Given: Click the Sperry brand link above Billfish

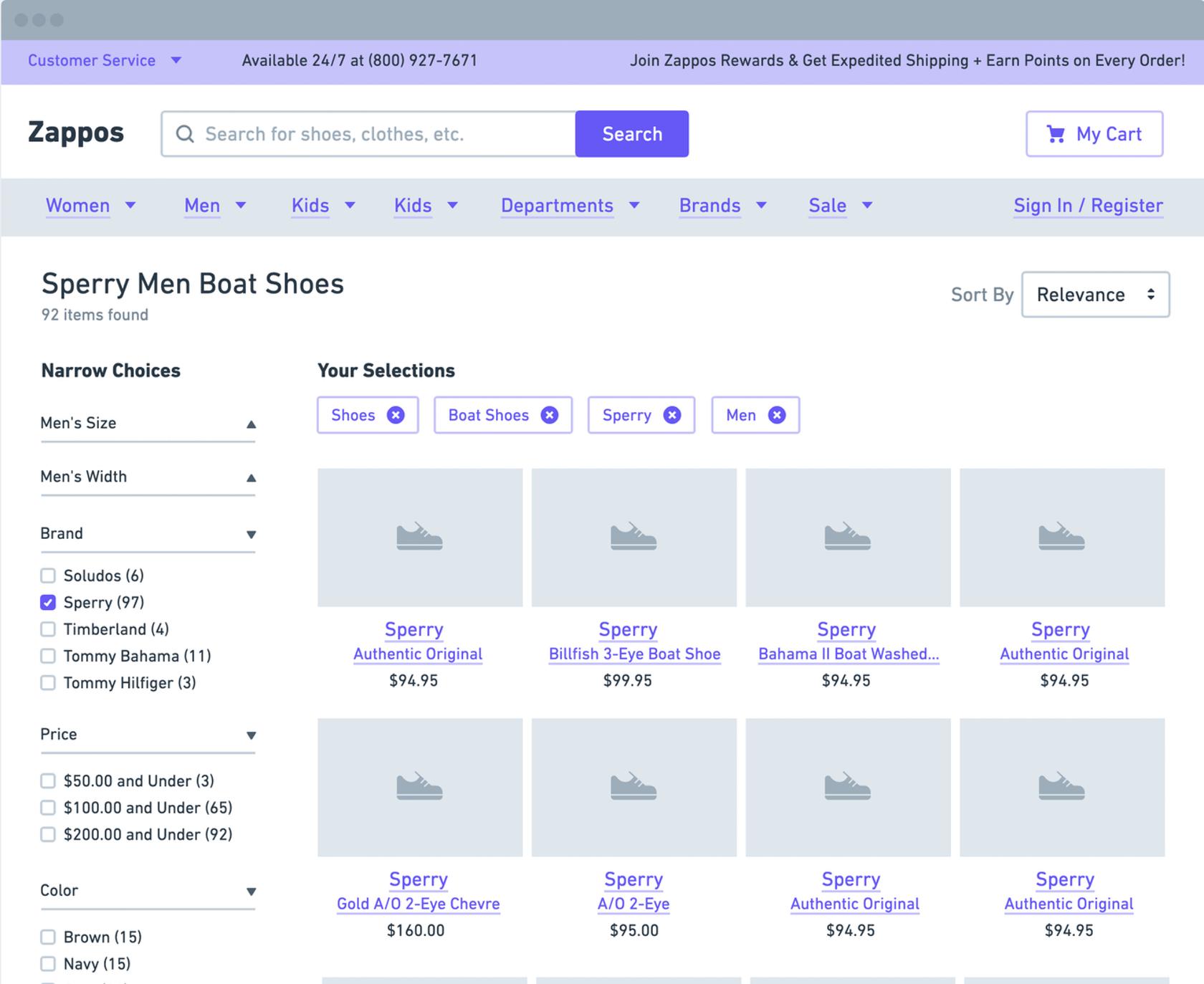Looking at the screenshot, I should tap(628, 629).
